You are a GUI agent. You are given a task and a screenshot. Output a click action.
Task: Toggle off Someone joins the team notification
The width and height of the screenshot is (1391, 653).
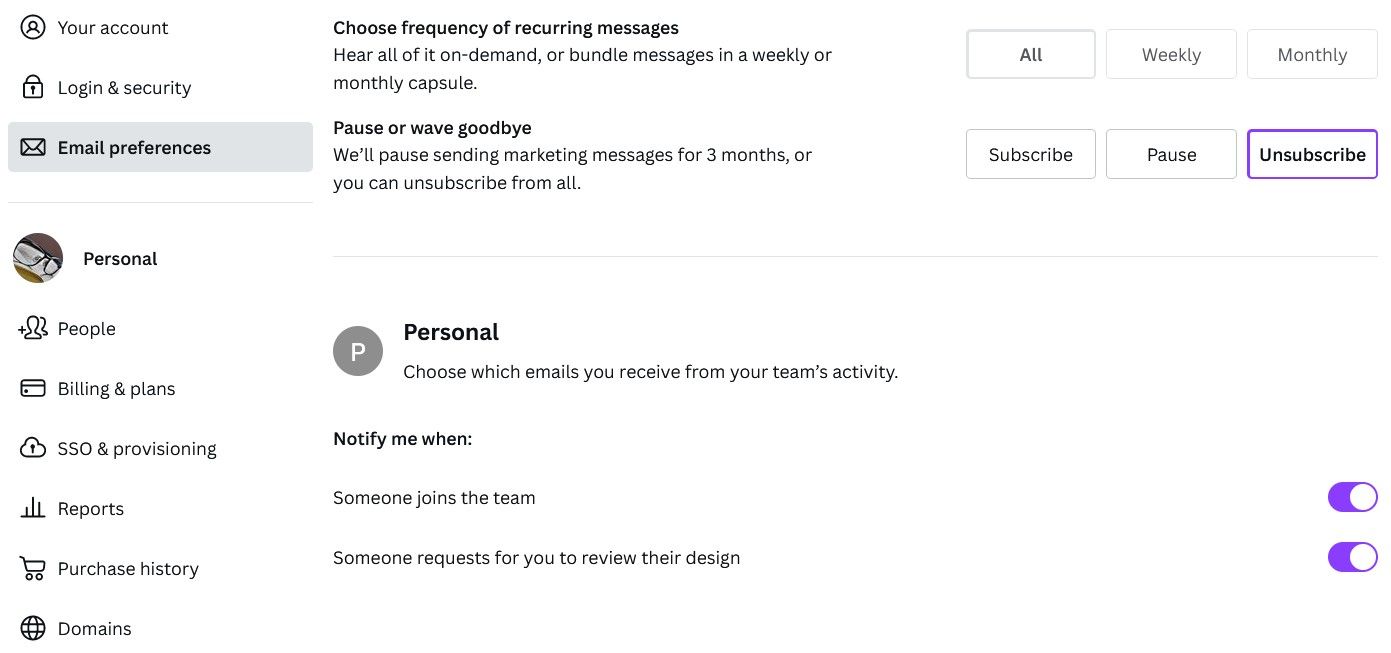coord(1352,497)
